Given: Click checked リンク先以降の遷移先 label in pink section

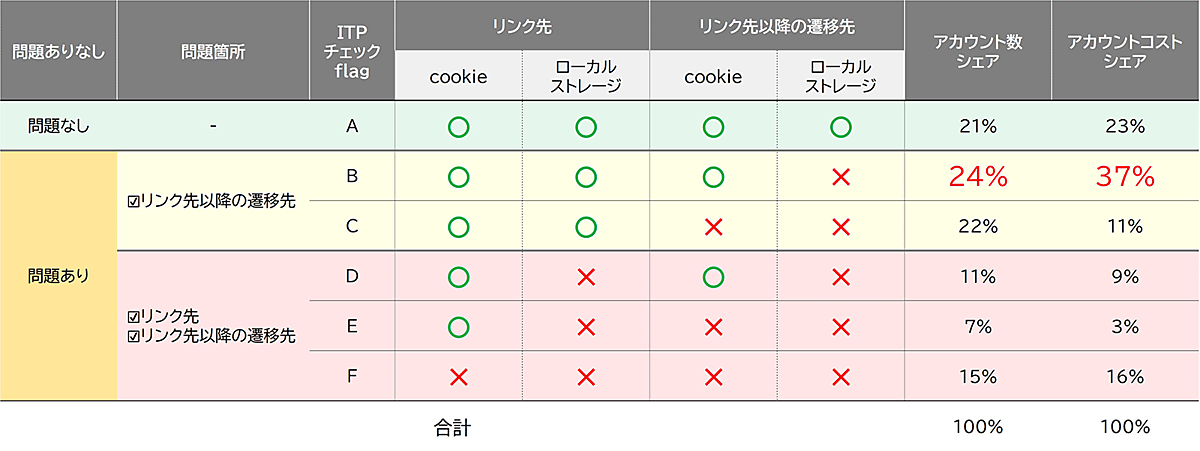Looking at the screenshot, I should pyautogui.click(x=212, y=335).
